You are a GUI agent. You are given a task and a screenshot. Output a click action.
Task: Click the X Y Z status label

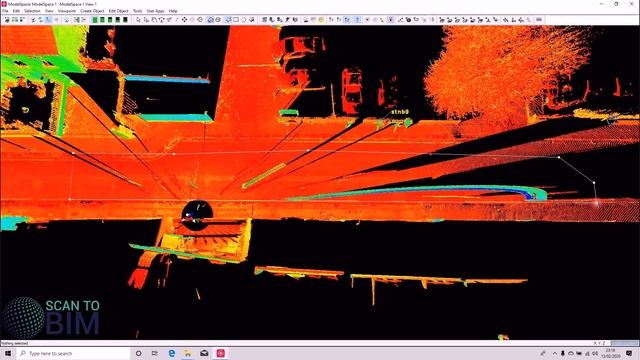600,343
